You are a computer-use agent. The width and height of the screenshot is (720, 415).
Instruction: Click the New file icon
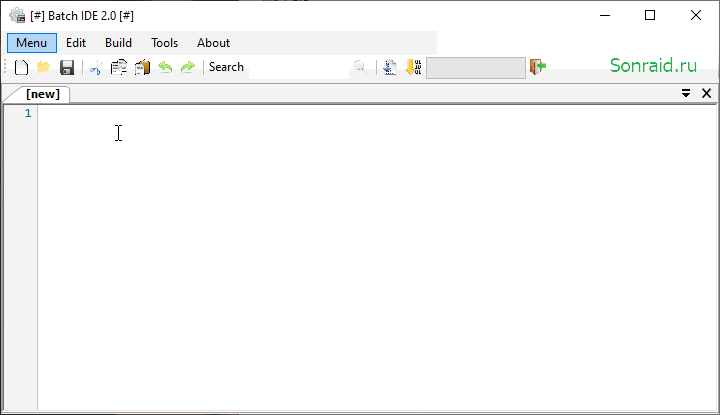pyautogui.click(x=22, y=67)
